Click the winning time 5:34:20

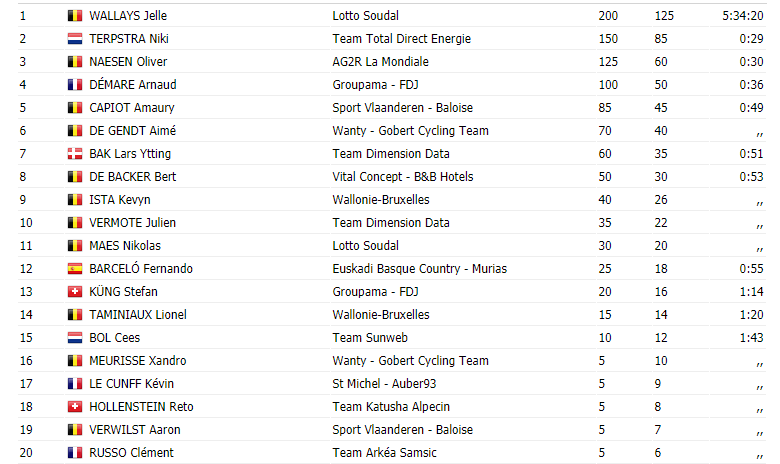(743, 16)
